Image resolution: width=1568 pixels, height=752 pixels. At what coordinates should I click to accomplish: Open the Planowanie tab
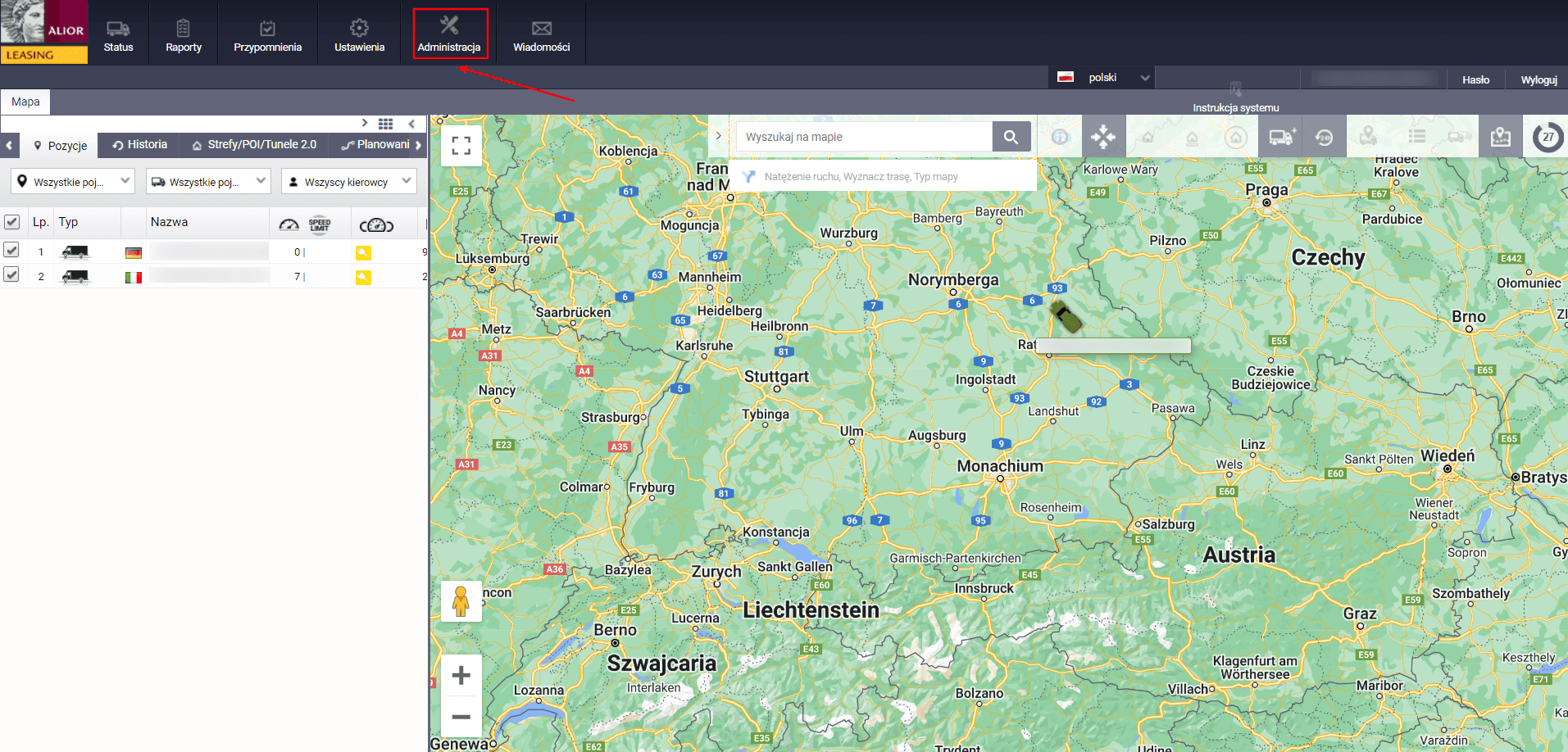375,145
